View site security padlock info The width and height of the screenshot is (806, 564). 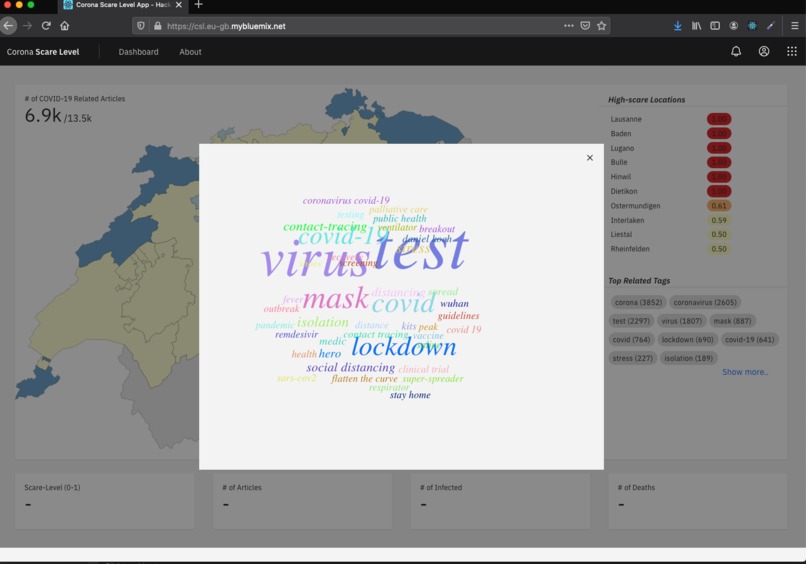(157, 26)
